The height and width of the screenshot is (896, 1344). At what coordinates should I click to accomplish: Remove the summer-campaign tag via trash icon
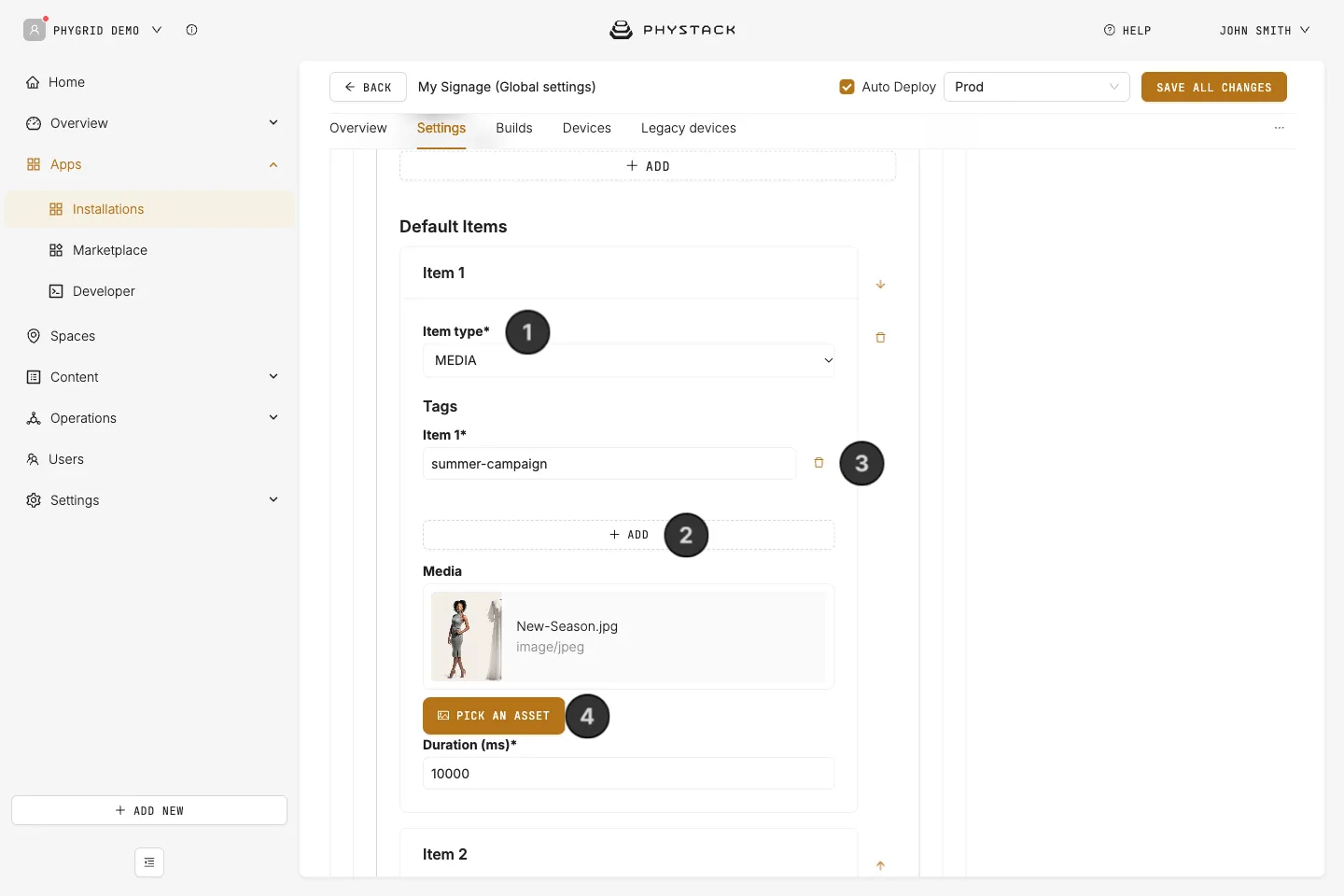(x=819, y=463)
